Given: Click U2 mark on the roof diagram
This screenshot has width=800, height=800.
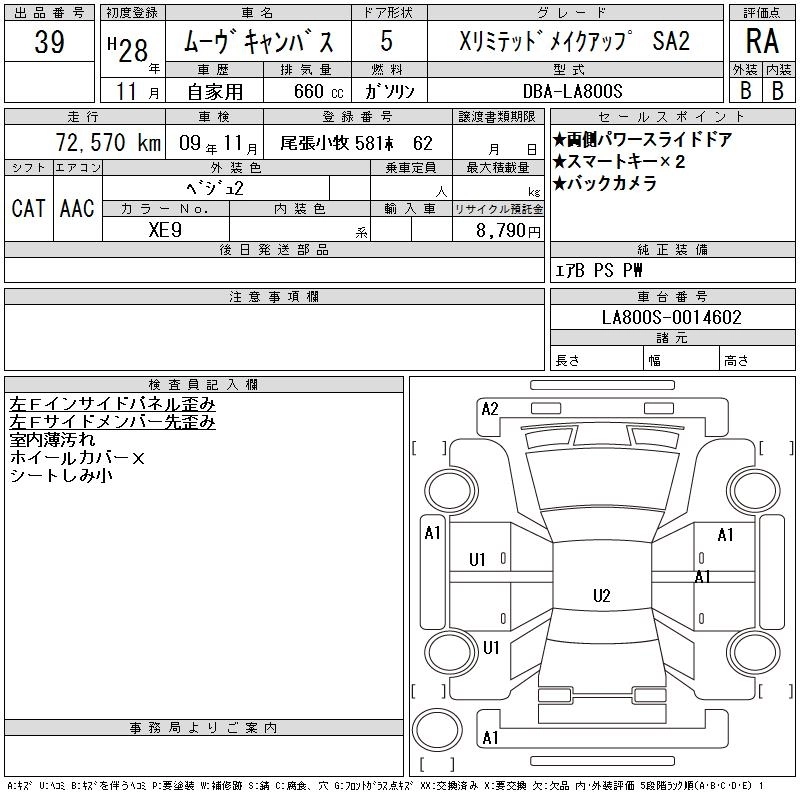Looking at the screenshot, I should (x=602, y=595).
